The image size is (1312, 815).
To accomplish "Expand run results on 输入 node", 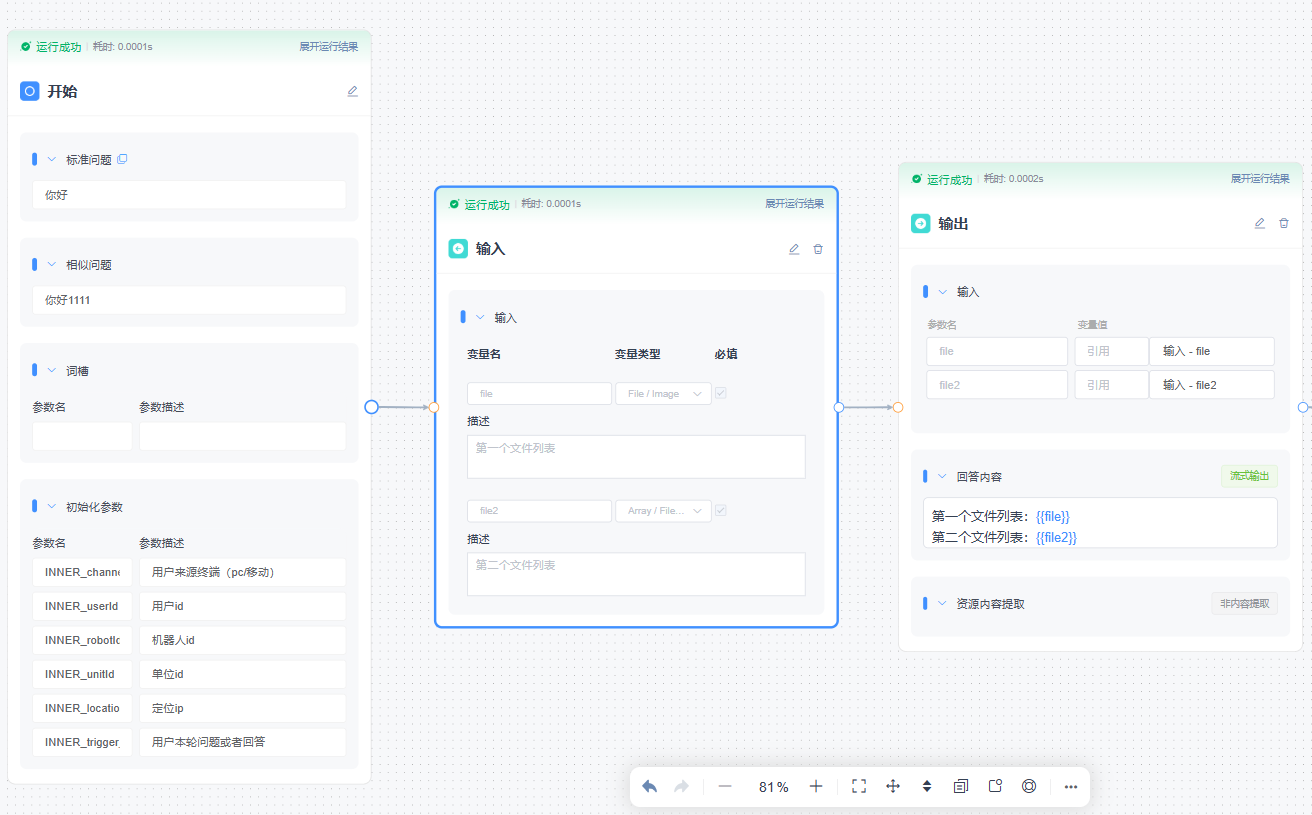I will click(x=794, y=204).
